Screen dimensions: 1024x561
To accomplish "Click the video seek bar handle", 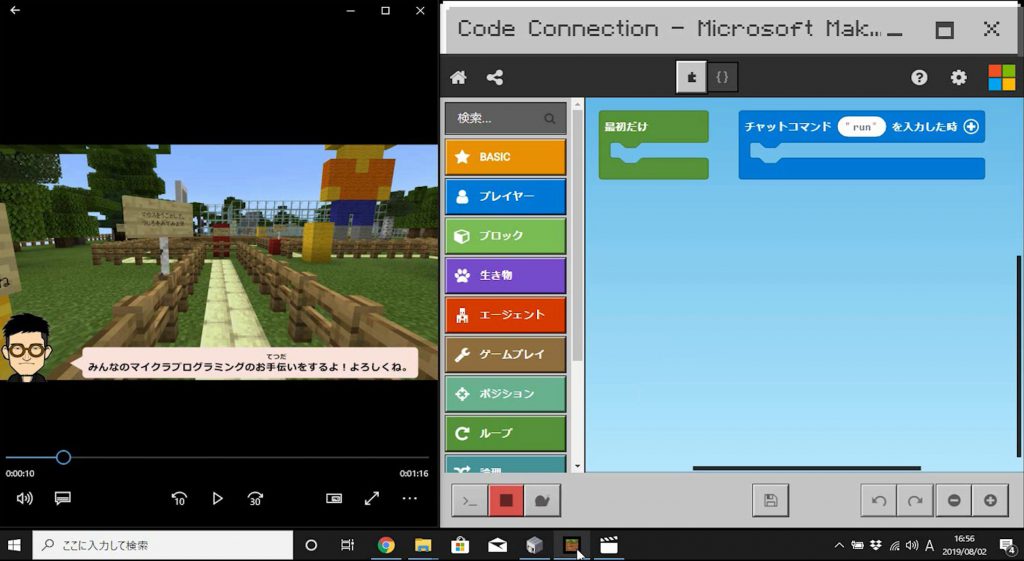I will tap(63, 457).
